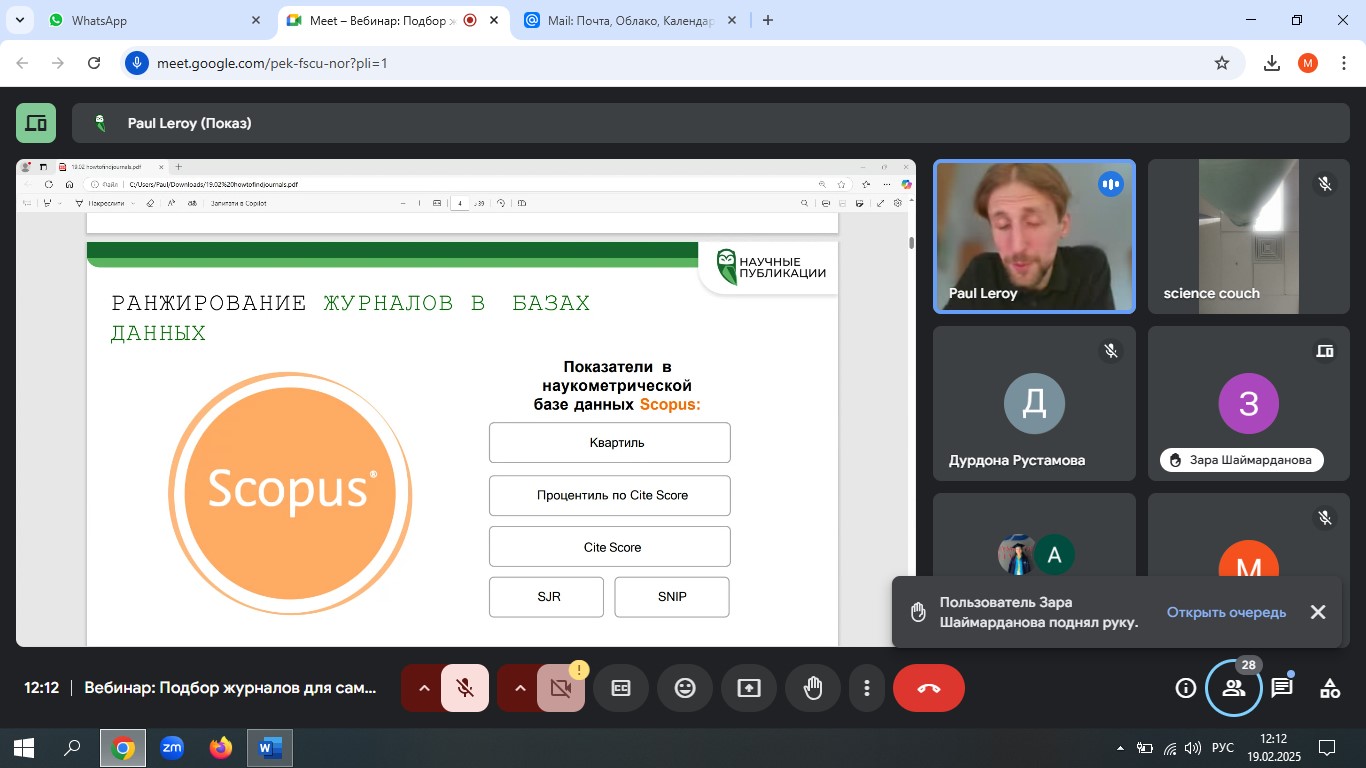Image resolution: width=1366 pixels, height=768 pixels.
Task: Click the Зара Шаймарданова name label with raised hand
Action: 1242,460
